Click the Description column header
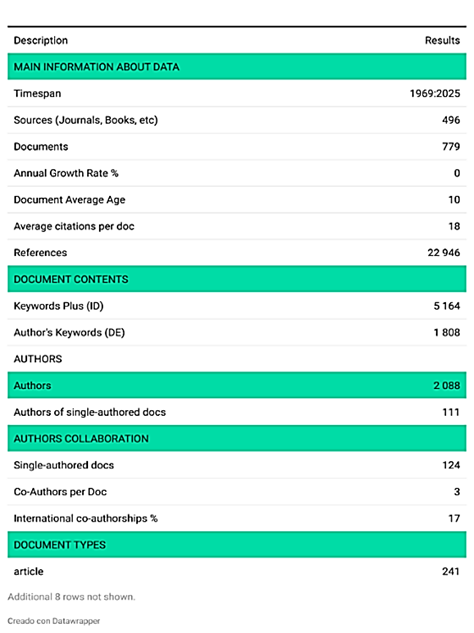The height and width of the screenshot is (633, 474). pos(41,40)
